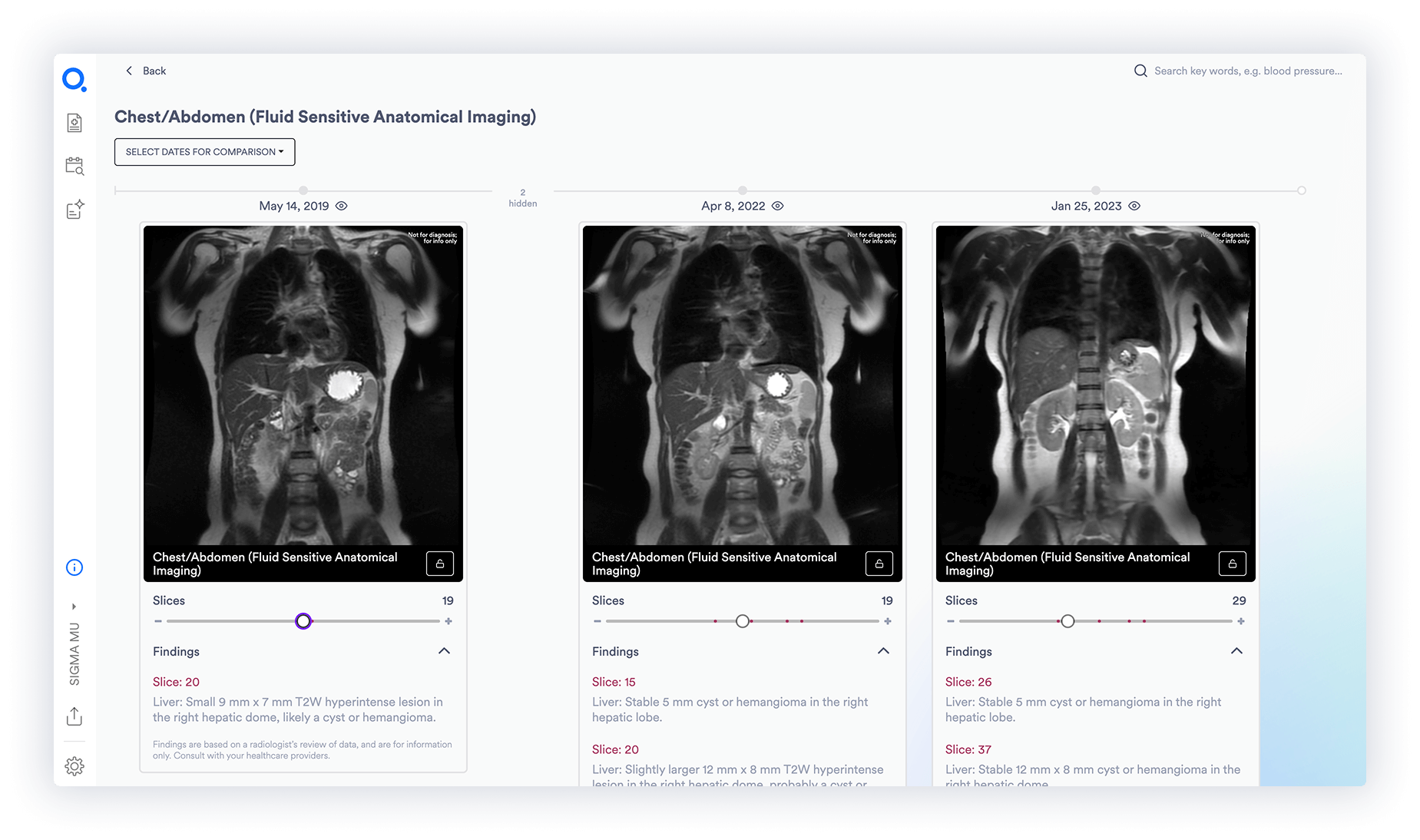Click the Chest/Abdomen page title

pos(325,117)
